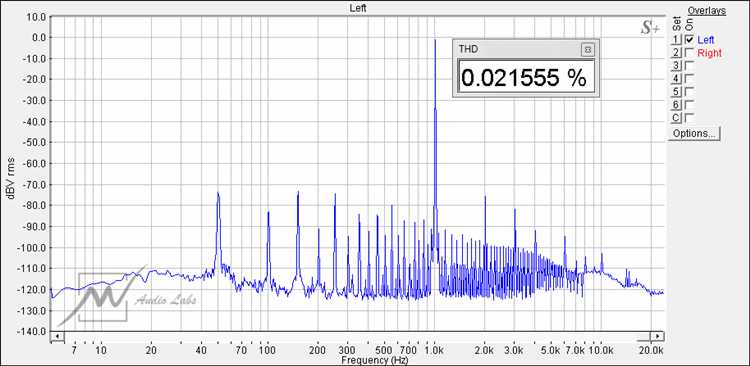The width and height of the screenshot is (750, 366).
Task: Disable the Left overlay checkbox
Action: (x=689, y=40)
